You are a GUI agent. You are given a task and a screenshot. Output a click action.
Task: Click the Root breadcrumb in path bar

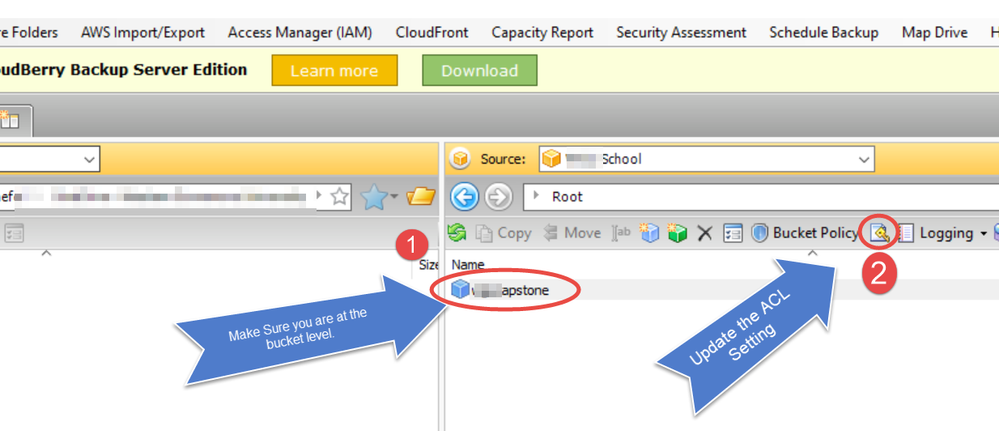point(567,197)
